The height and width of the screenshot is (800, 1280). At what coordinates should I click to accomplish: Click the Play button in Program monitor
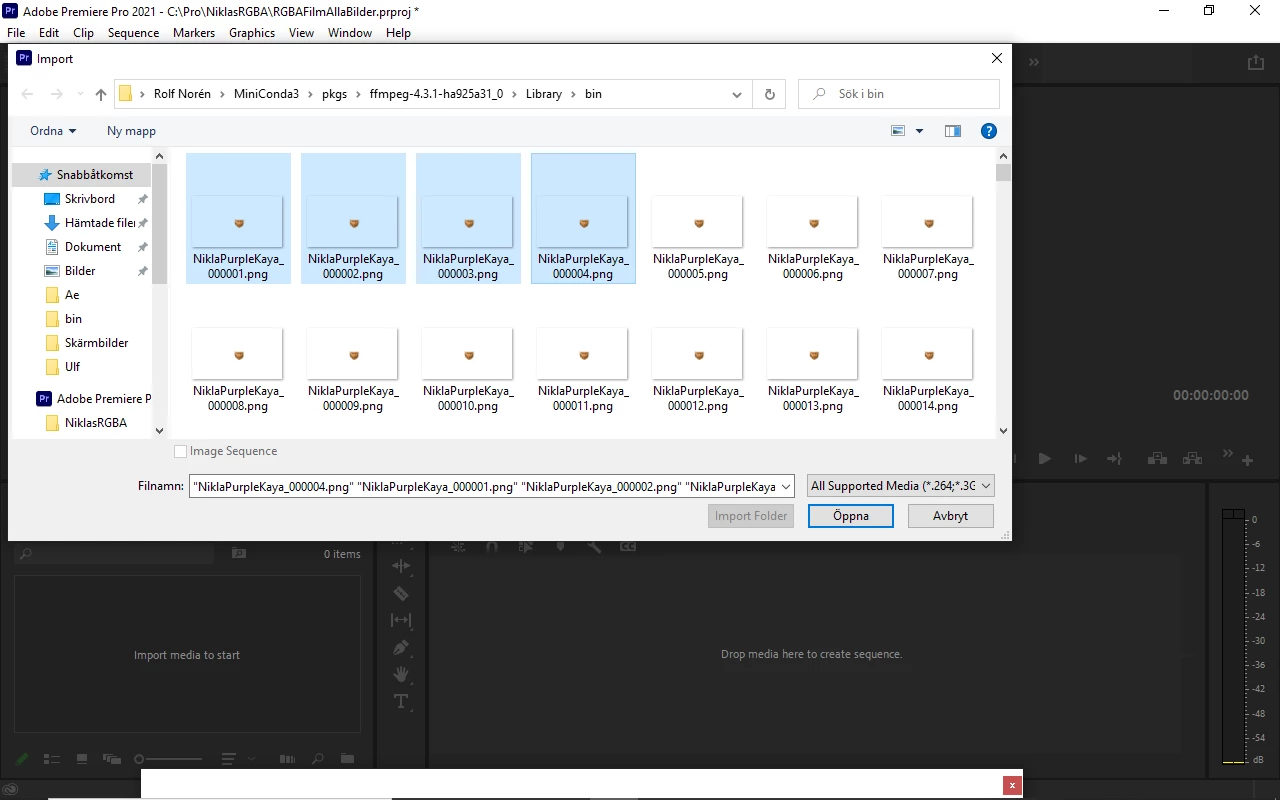click(x=1045, y=459)
